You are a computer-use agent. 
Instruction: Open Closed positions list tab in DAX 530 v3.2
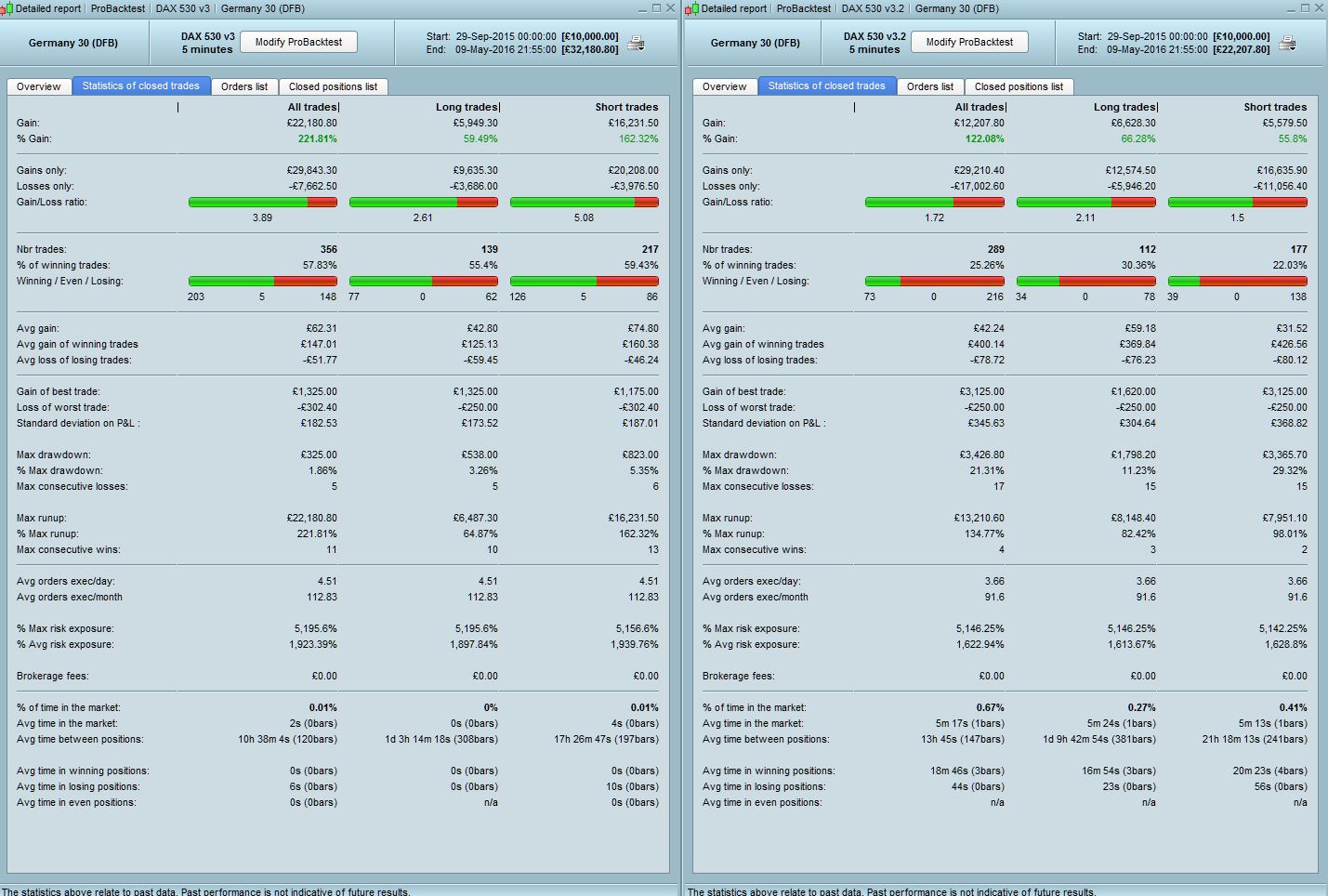point(1019,86)
